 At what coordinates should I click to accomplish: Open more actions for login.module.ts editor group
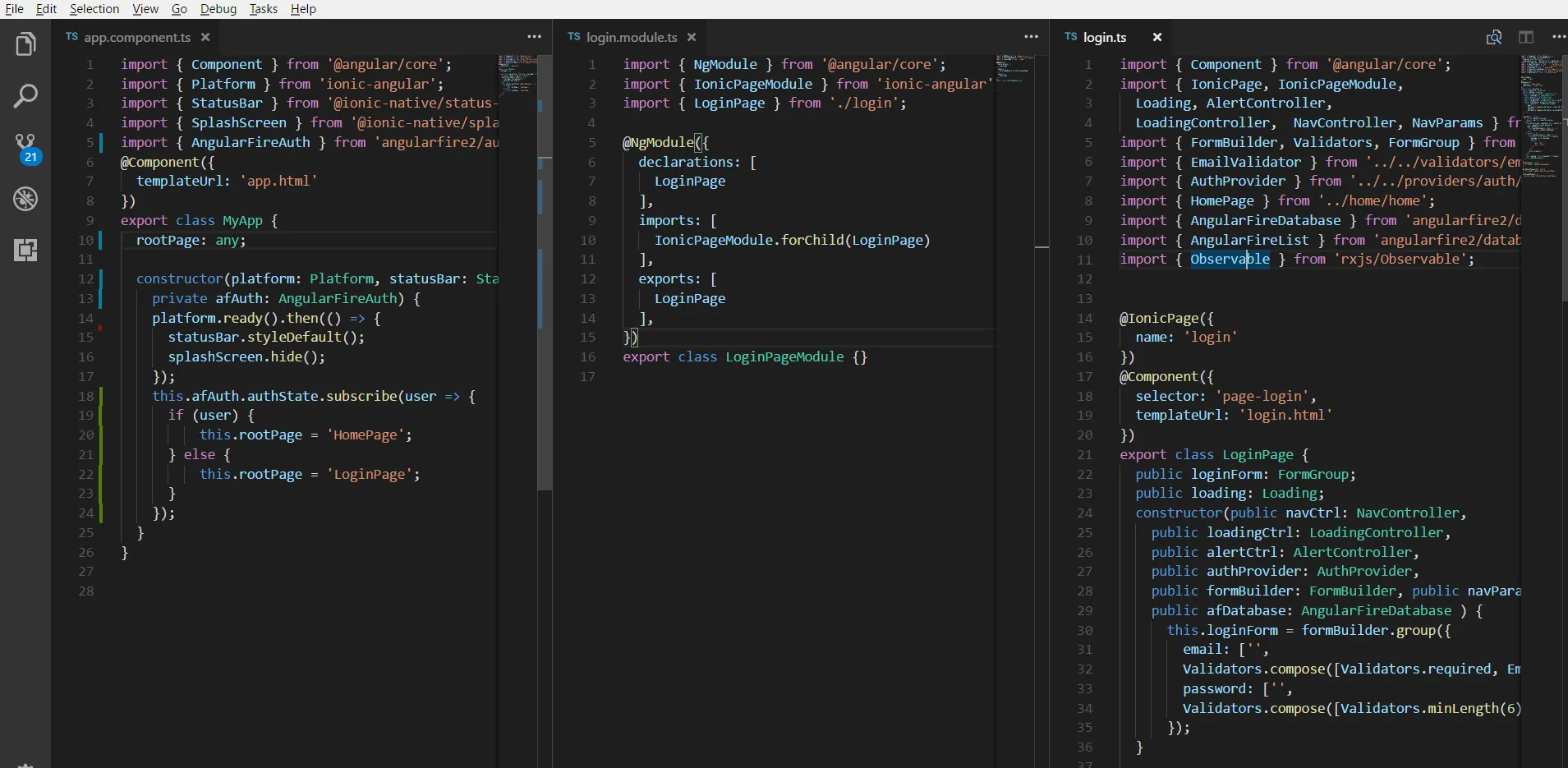point(1031,37)
